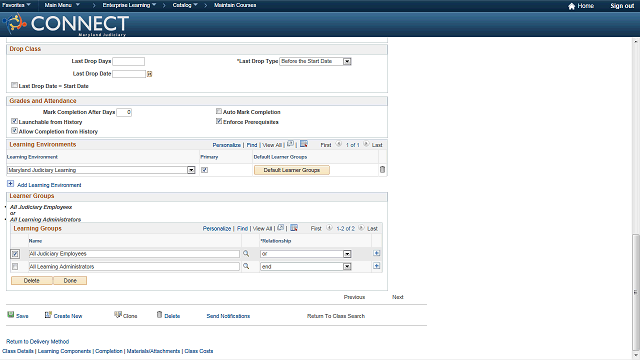Go to next row in Learning Environments
640x360 pixels.
[x=366, y=144]
